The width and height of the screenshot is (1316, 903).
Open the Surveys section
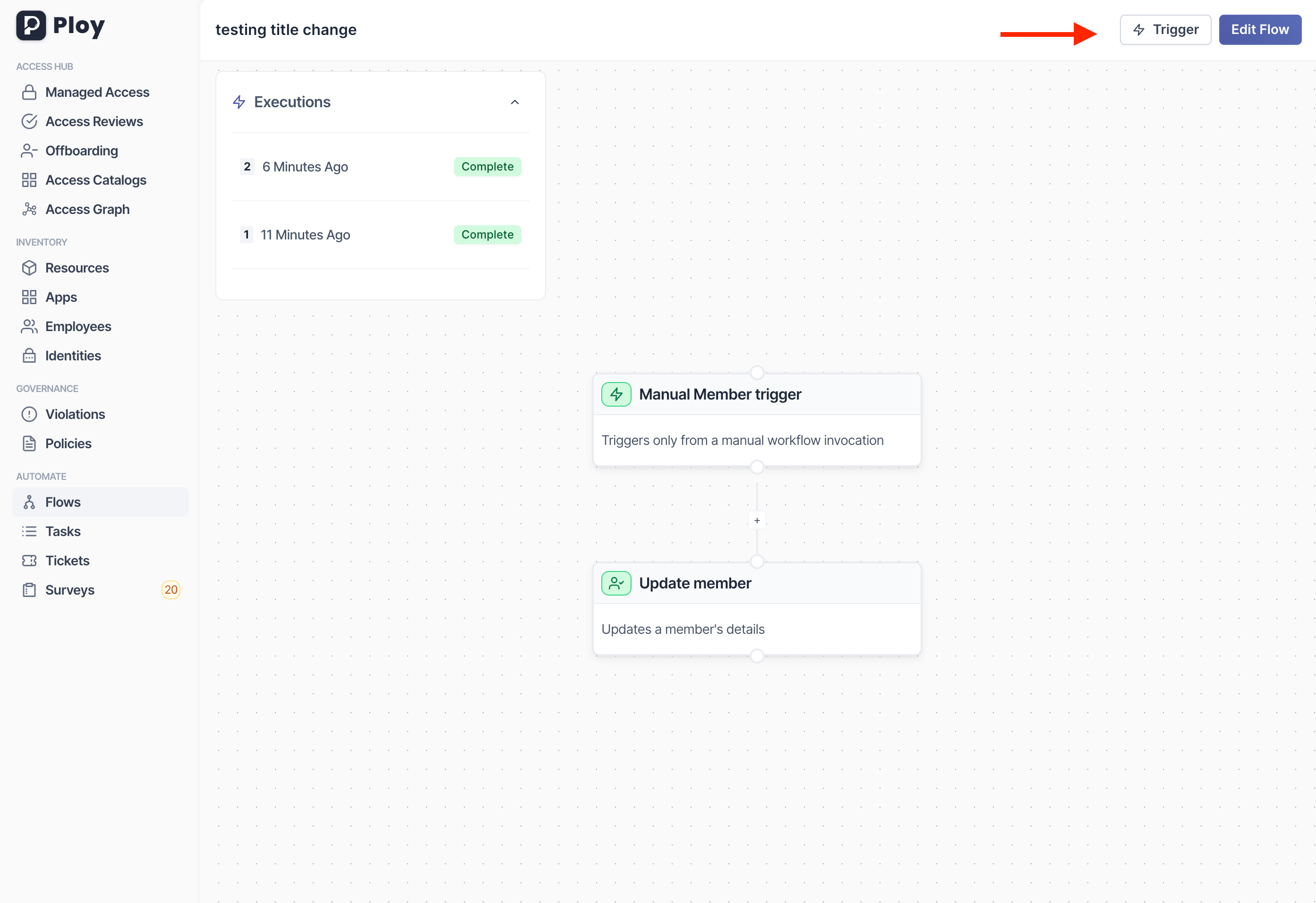[x=100, y=590]
